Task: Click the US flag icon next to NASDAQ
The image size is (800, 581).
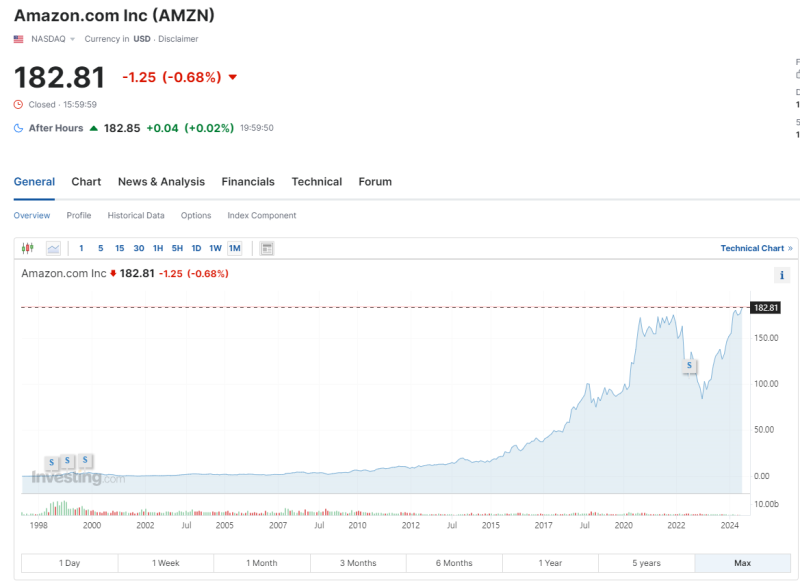Action: [18, 39]
